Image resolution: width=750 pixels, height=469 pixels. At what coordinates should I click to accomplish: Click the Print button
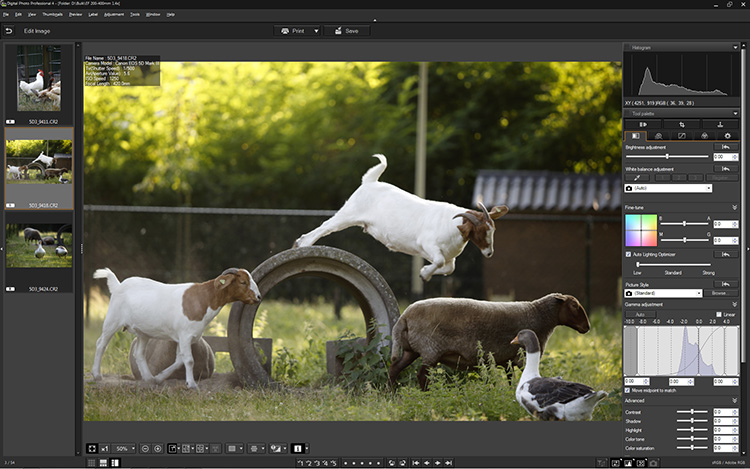[x=298, y=31]
